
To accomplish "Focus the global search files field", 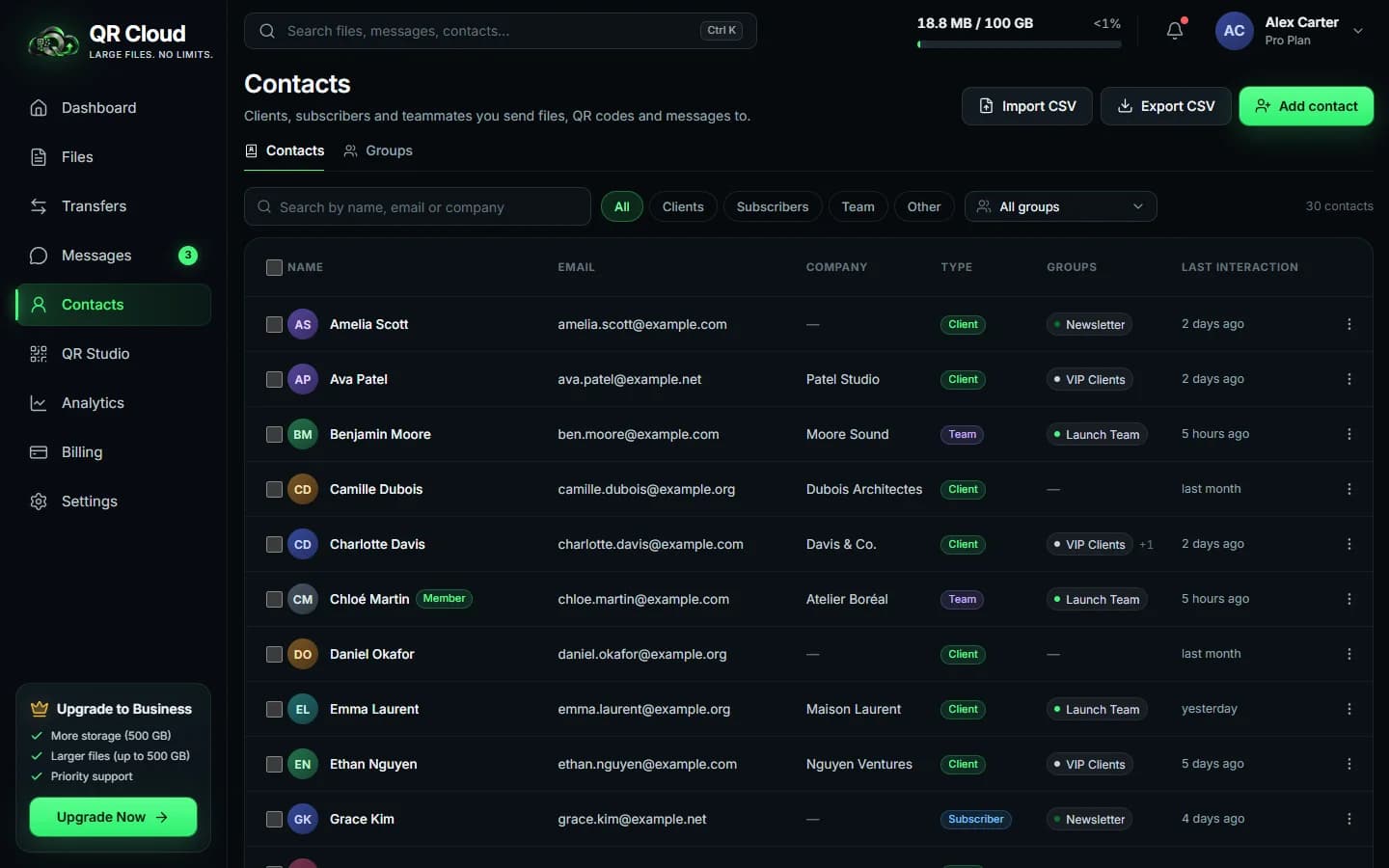I will [500, 31].
